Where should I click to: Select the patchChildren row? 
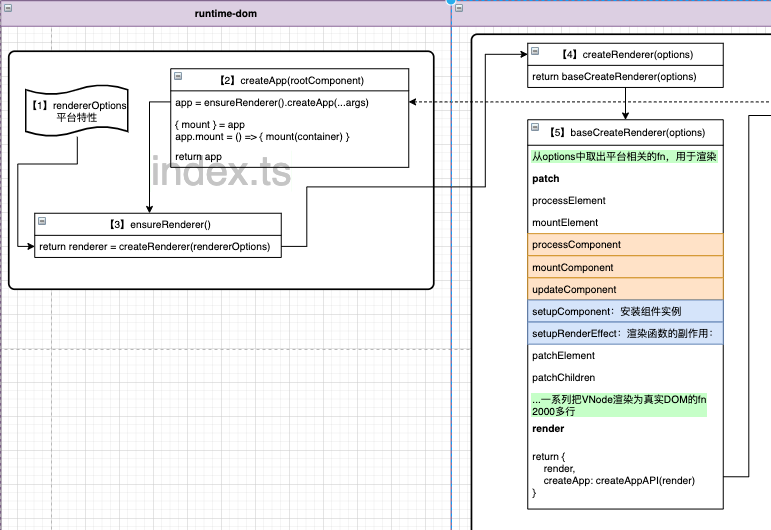(x=564, y=378)
